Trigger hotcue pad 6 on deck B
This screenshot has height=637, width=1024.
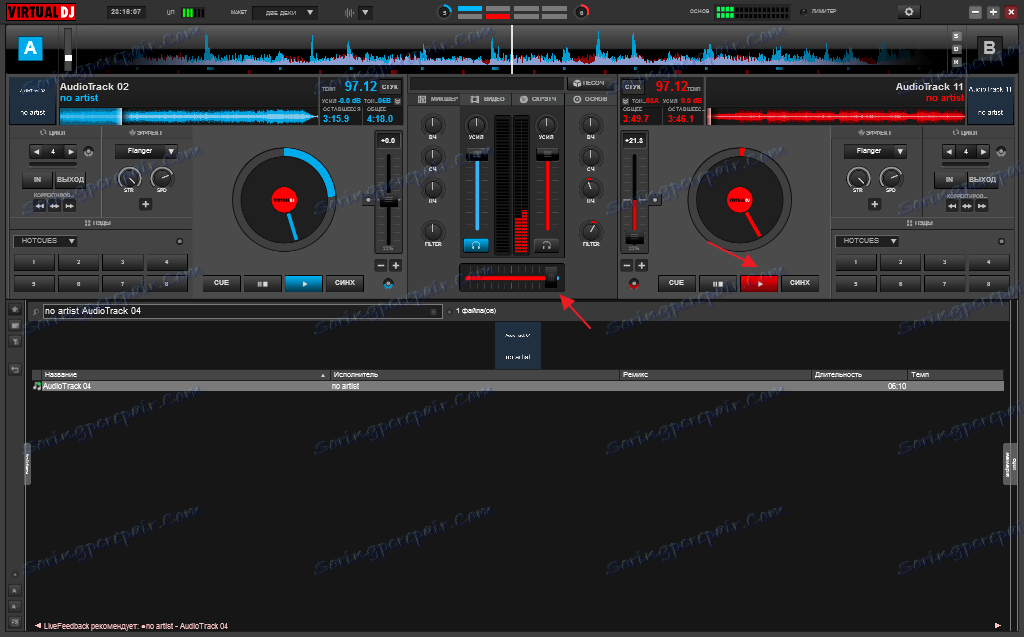(900, 284)
